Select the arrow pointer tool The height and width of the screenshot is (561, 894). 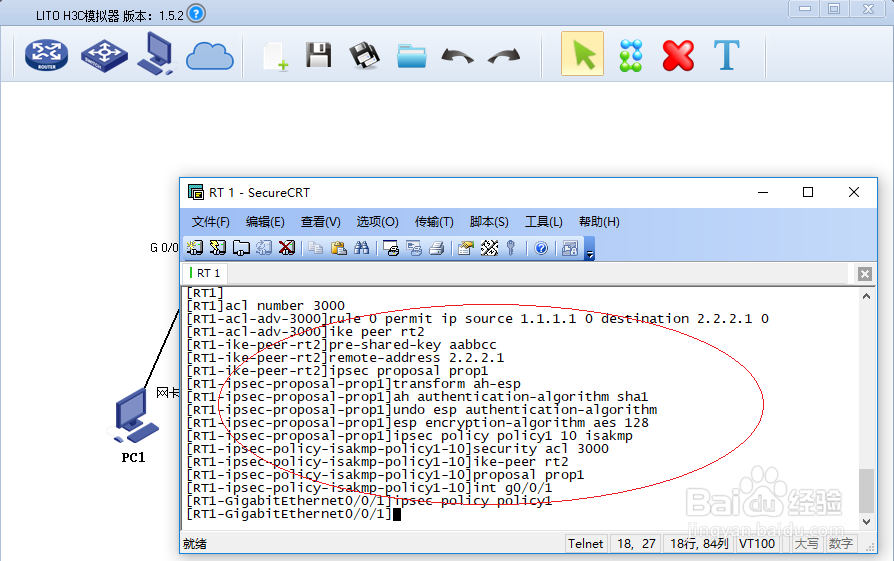click(582, 54)
